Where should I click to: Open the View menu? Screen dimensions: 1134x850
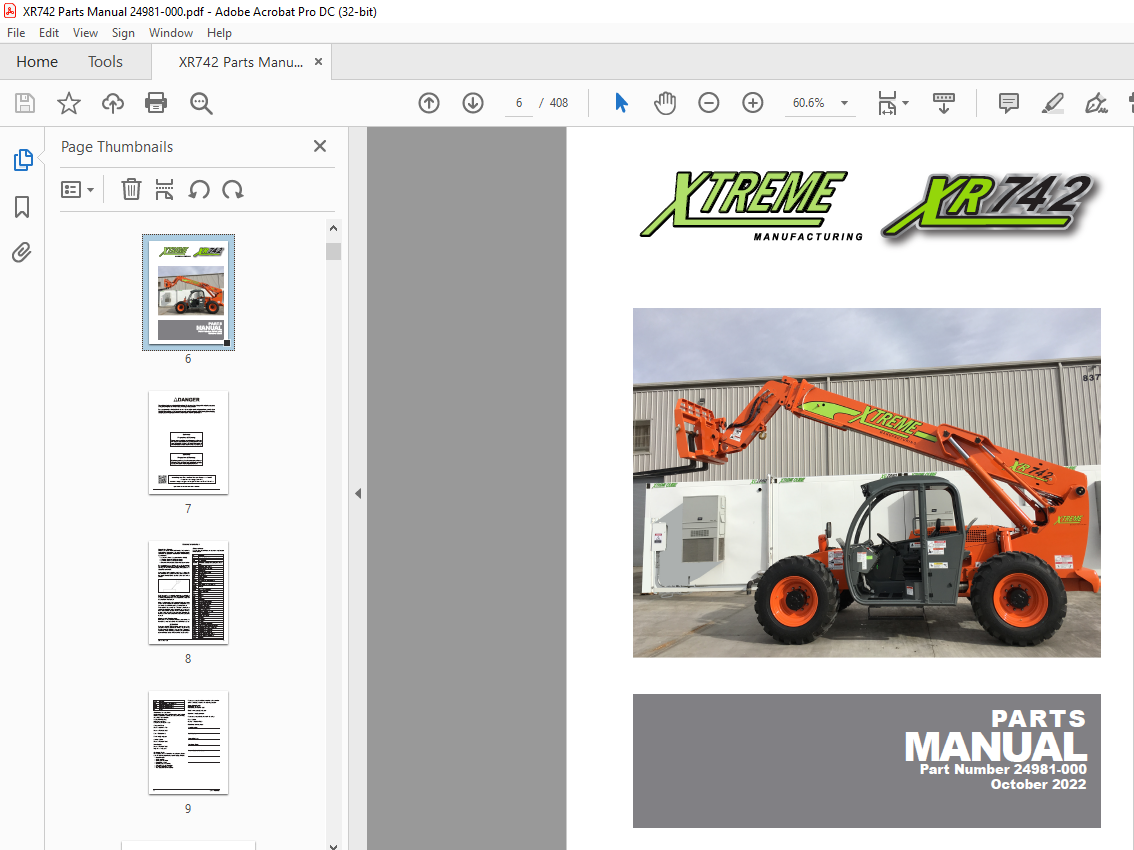(85, 33)
